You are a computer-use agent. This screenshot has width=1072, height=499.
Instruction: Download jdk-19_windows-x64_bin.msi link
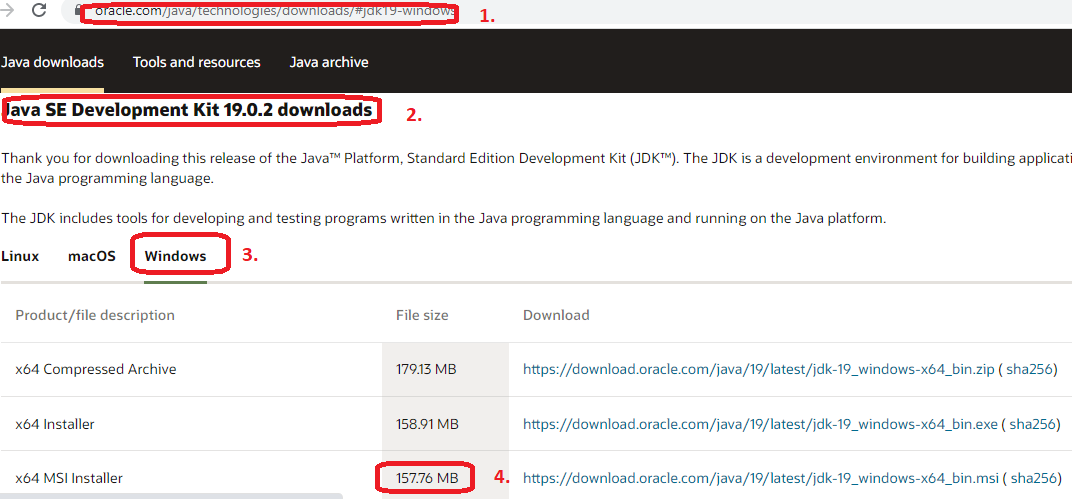(x=761, y=478)
